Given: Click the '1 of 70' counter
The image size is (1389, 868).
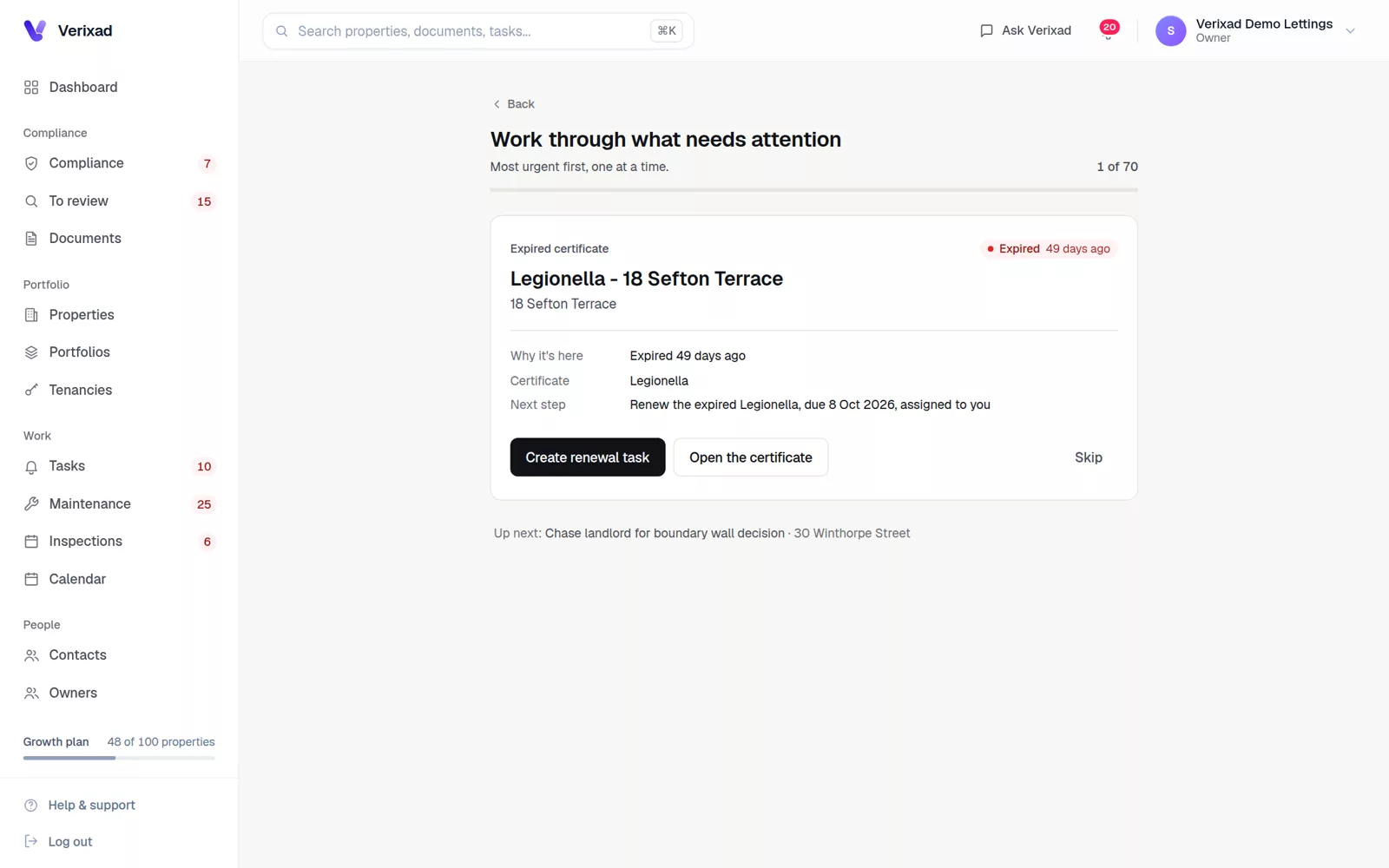Looking at the screenshot, I should coord(1117,167).
